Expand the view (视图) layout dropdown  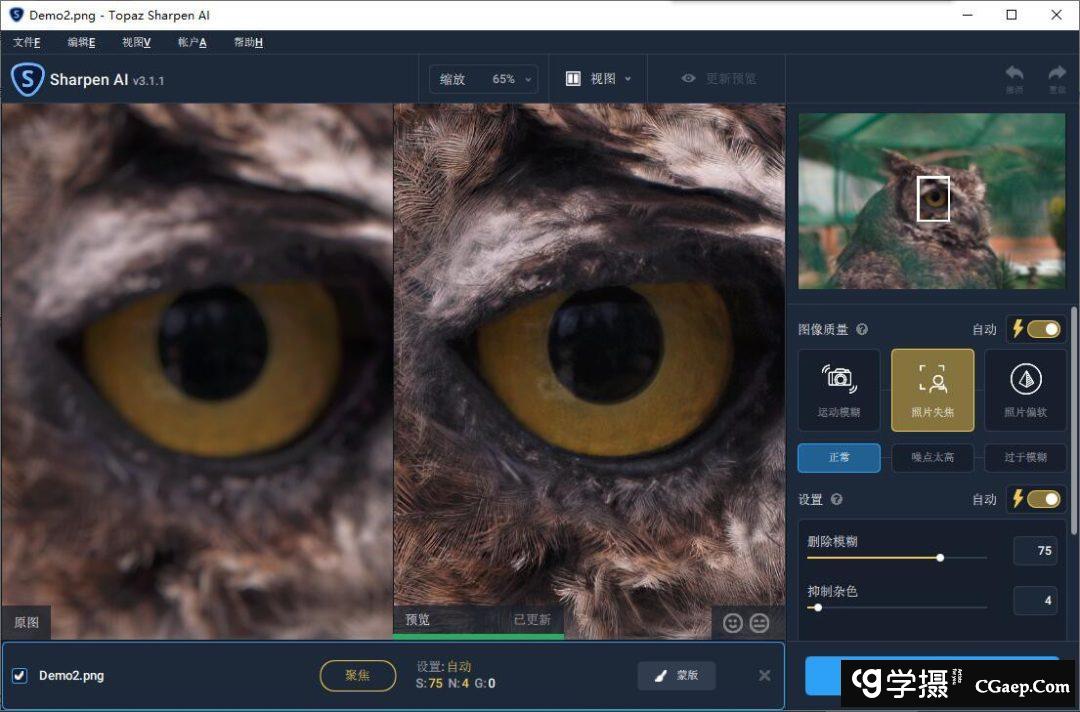coord(598,79)
